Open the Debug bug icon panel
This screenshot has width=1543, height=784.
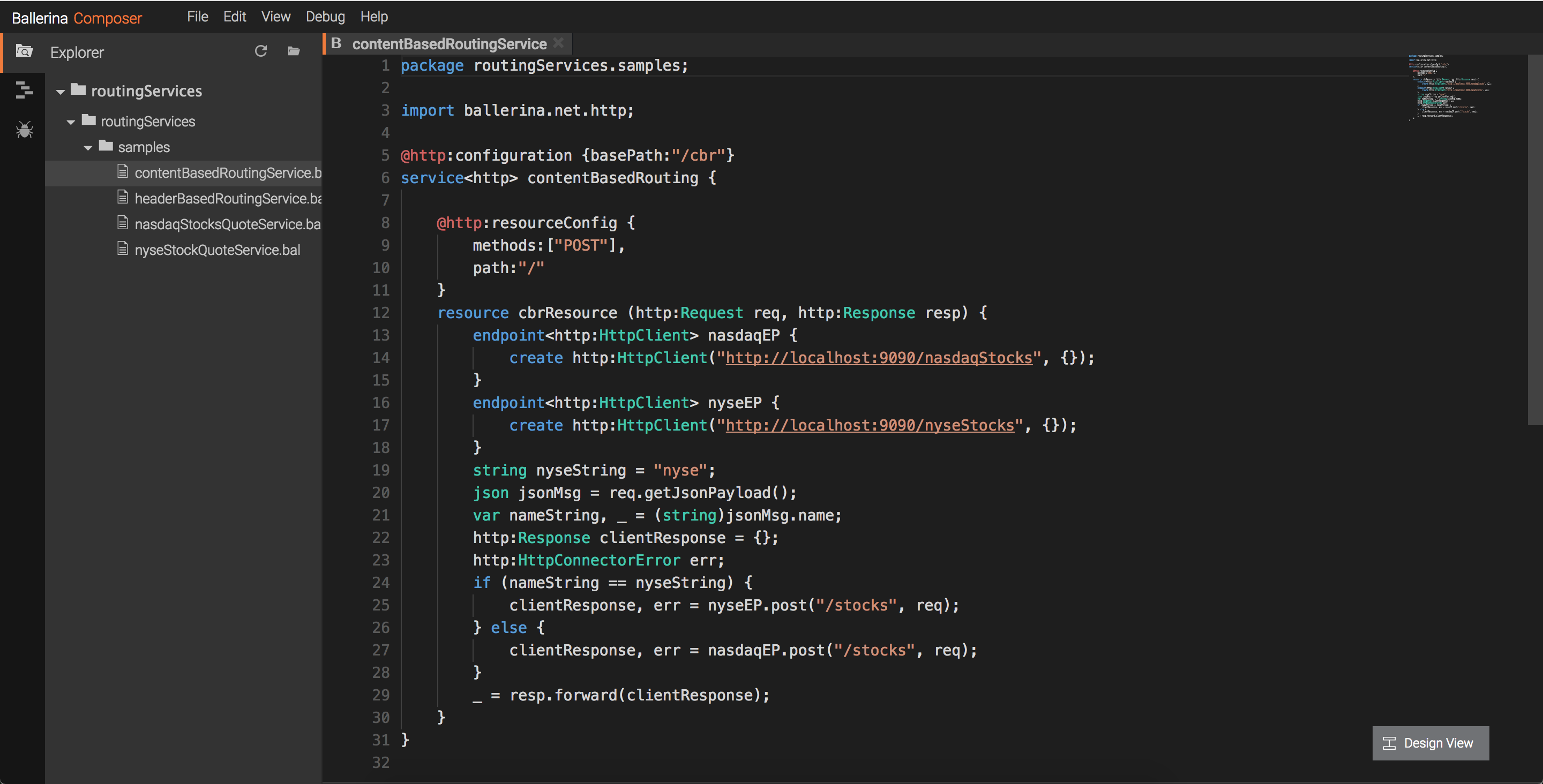(24, 130)
